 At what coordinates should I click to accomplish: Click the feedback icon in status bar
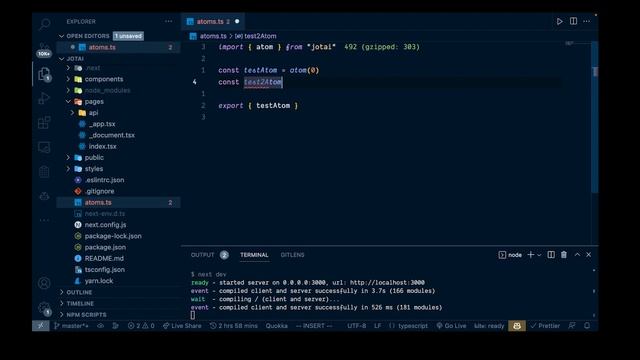[x=572, y=326]
